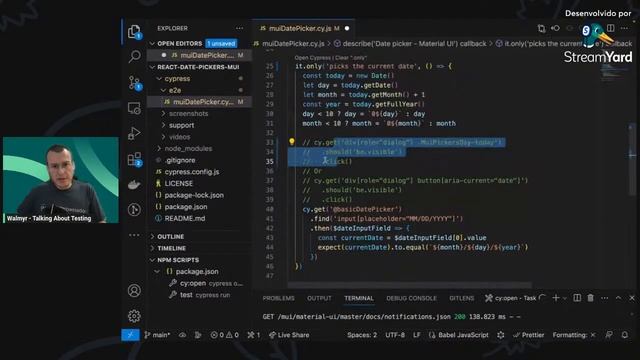640x360 pixels.
Task: Collapse the e2e folder
Action: click(x=175, y=90)
